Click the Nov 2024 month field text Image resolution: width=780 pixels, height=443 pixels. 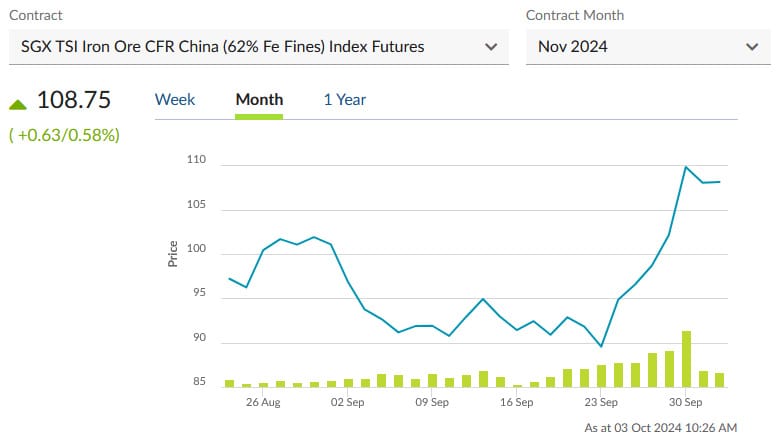(573, 47)
